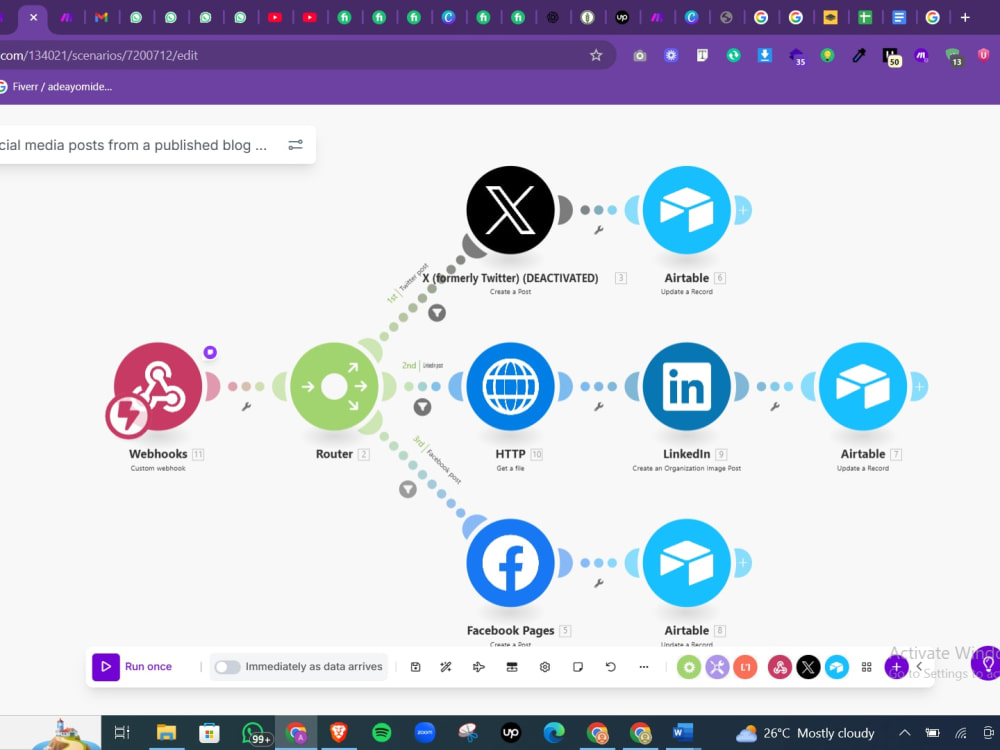
Task: Open the green Tools favorite
Action: [x=689, y=667]
